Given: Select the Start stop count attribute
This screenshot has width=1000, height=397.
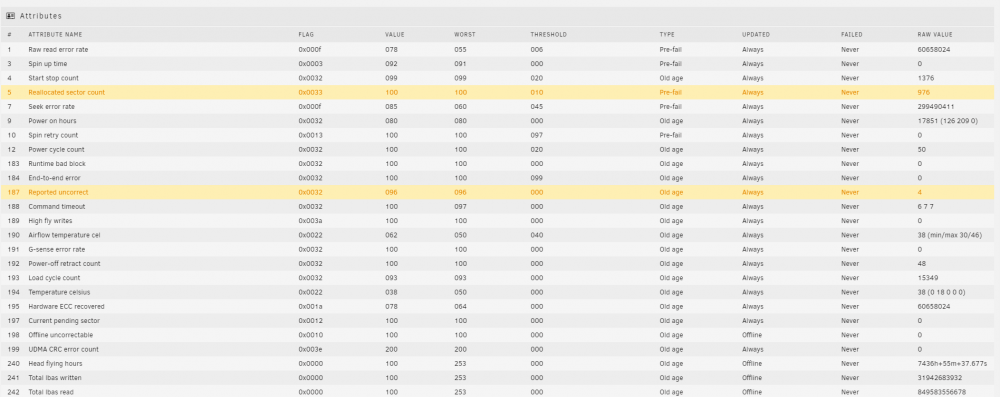Looking at the screenshot, I should tap(53, 78).
